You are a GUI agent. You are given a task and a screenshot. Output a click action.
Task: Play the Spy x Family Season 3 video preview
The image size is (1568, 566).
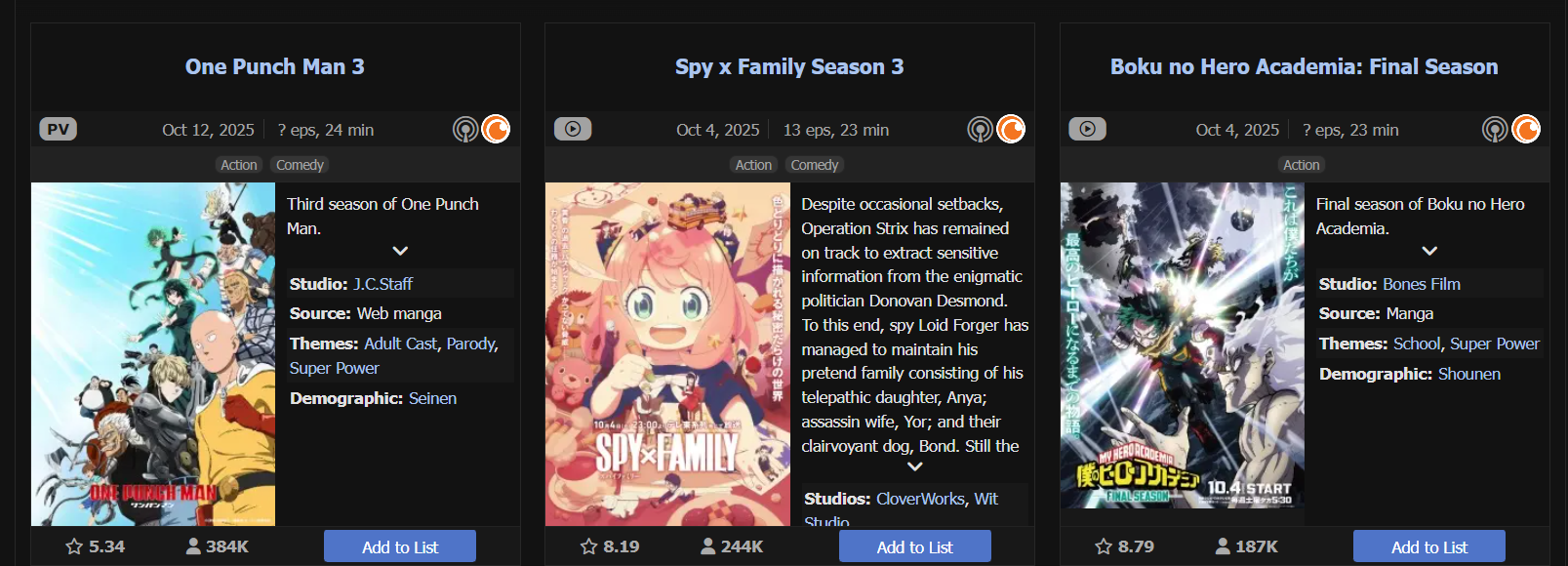pyautogui.click(x=573, y=129)
